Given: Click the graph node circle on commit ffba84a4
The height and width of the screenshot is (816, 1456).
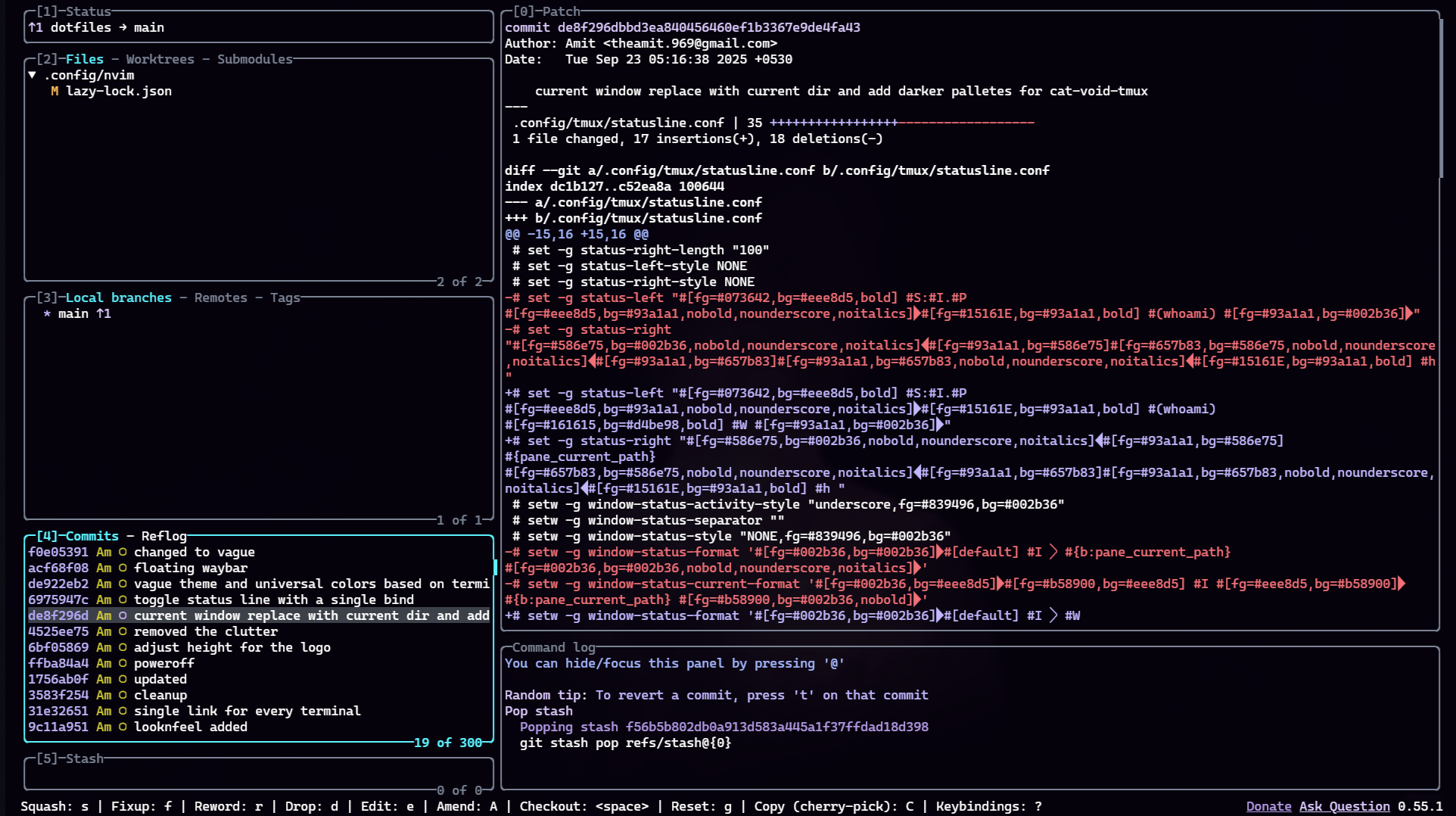Looking at the screenshot, I should click(123, 663).
